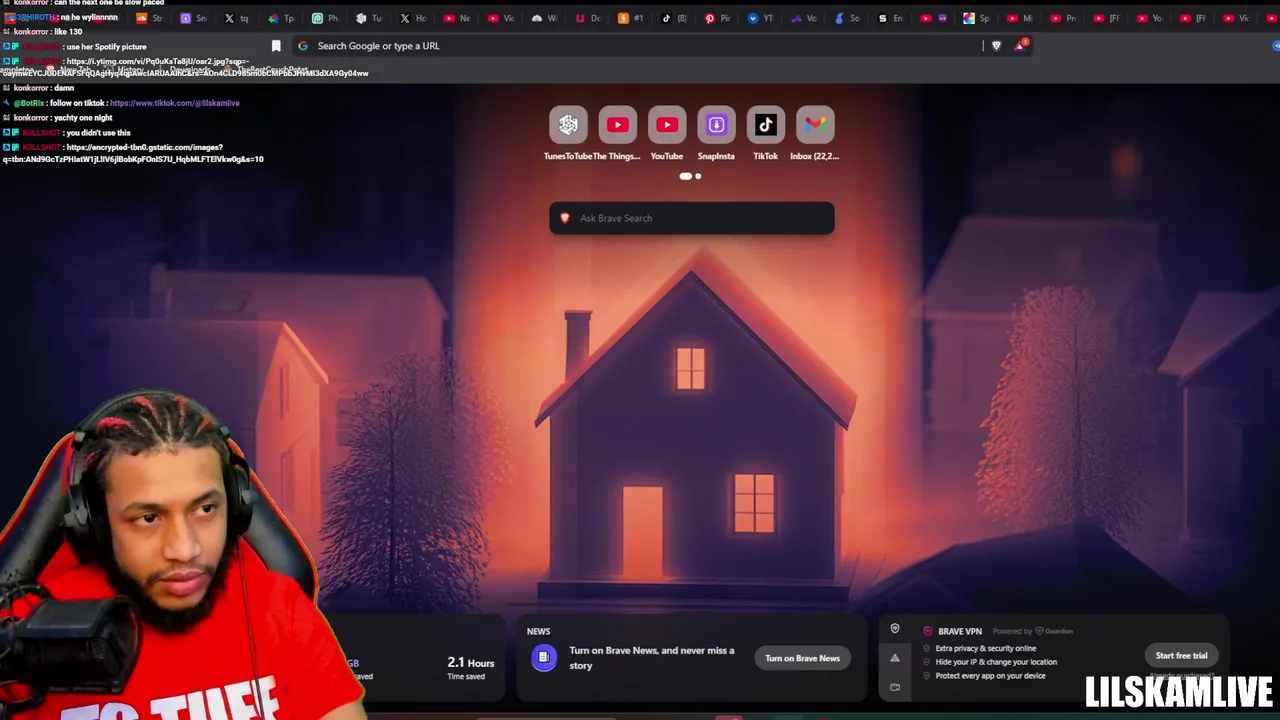Viewport: 1280px width, 720px height.
Task: Switch to the 'Tp' browser tab
Action: point(281,18)
